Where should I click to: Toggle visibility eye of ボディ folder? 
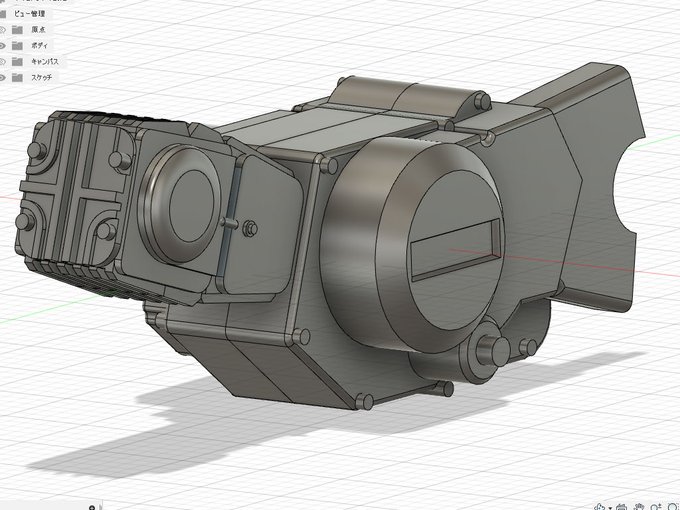[2, 46]
